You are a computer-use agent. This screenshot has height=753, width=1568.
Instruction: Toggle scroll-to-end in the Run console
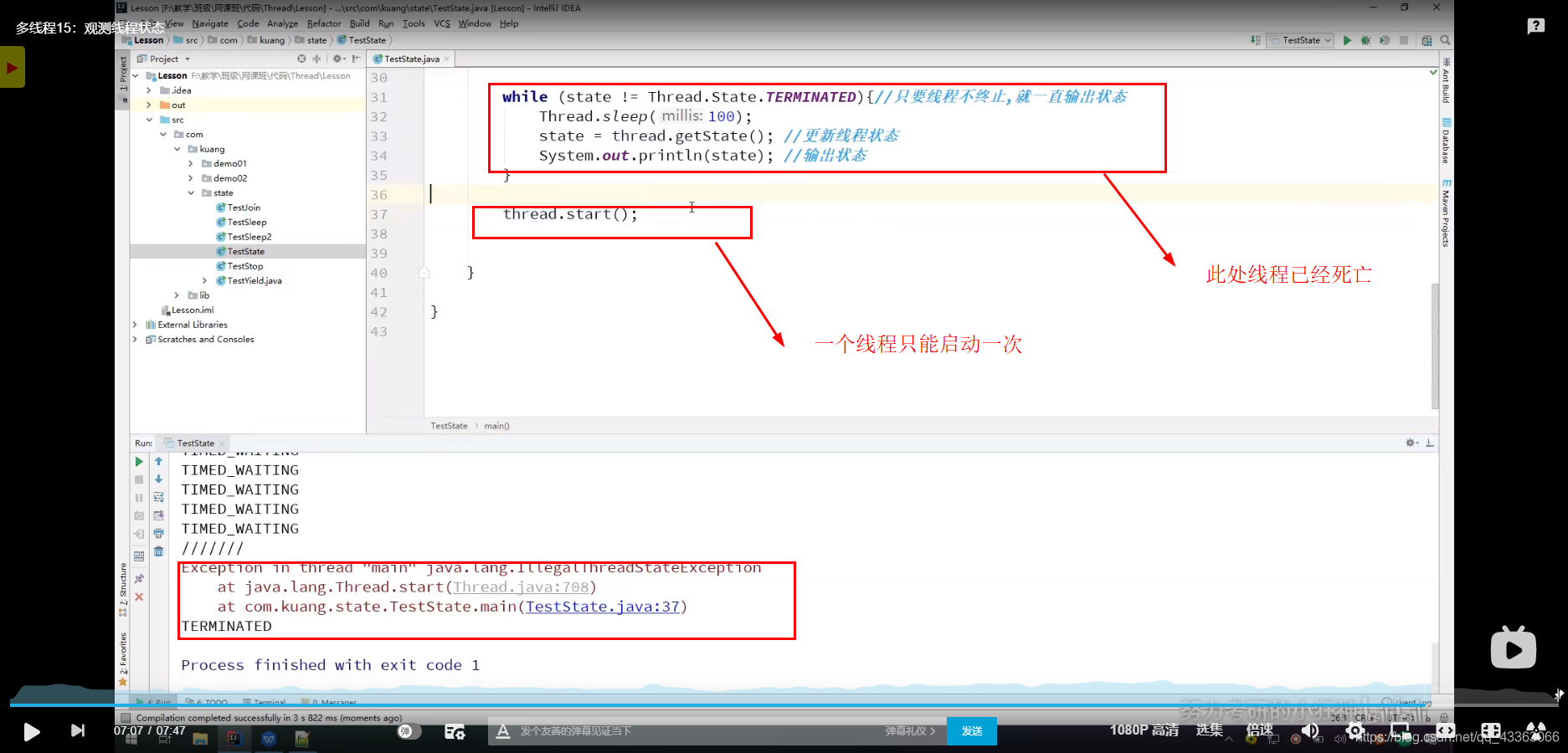click(158, 515)
